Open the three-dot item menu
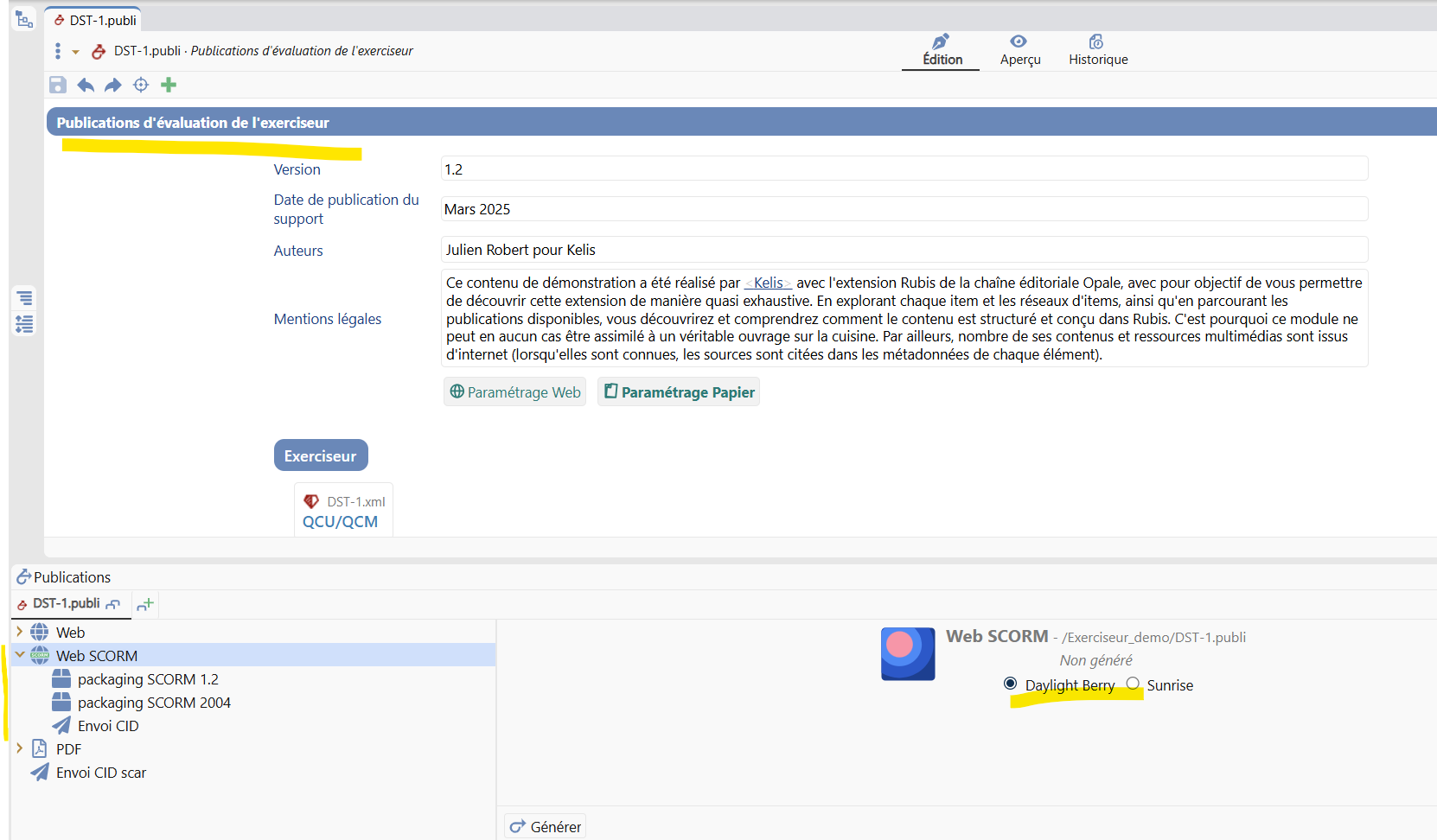Screen dimensions: 1437x840 tap(58, 52)
